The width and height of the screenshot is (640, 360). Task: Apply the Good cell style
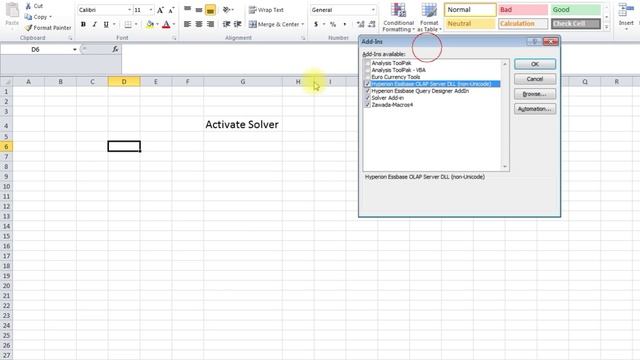point(576,10)
